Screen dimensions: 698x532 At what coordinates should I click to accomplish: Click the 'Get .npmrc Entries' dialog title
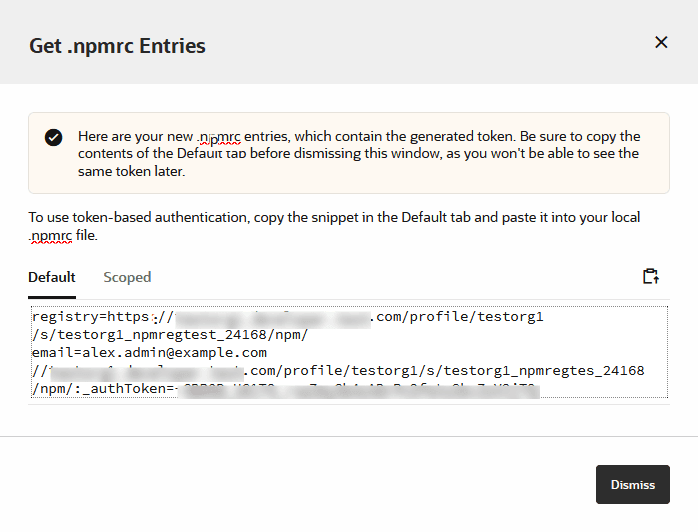(x=118, y=46)
